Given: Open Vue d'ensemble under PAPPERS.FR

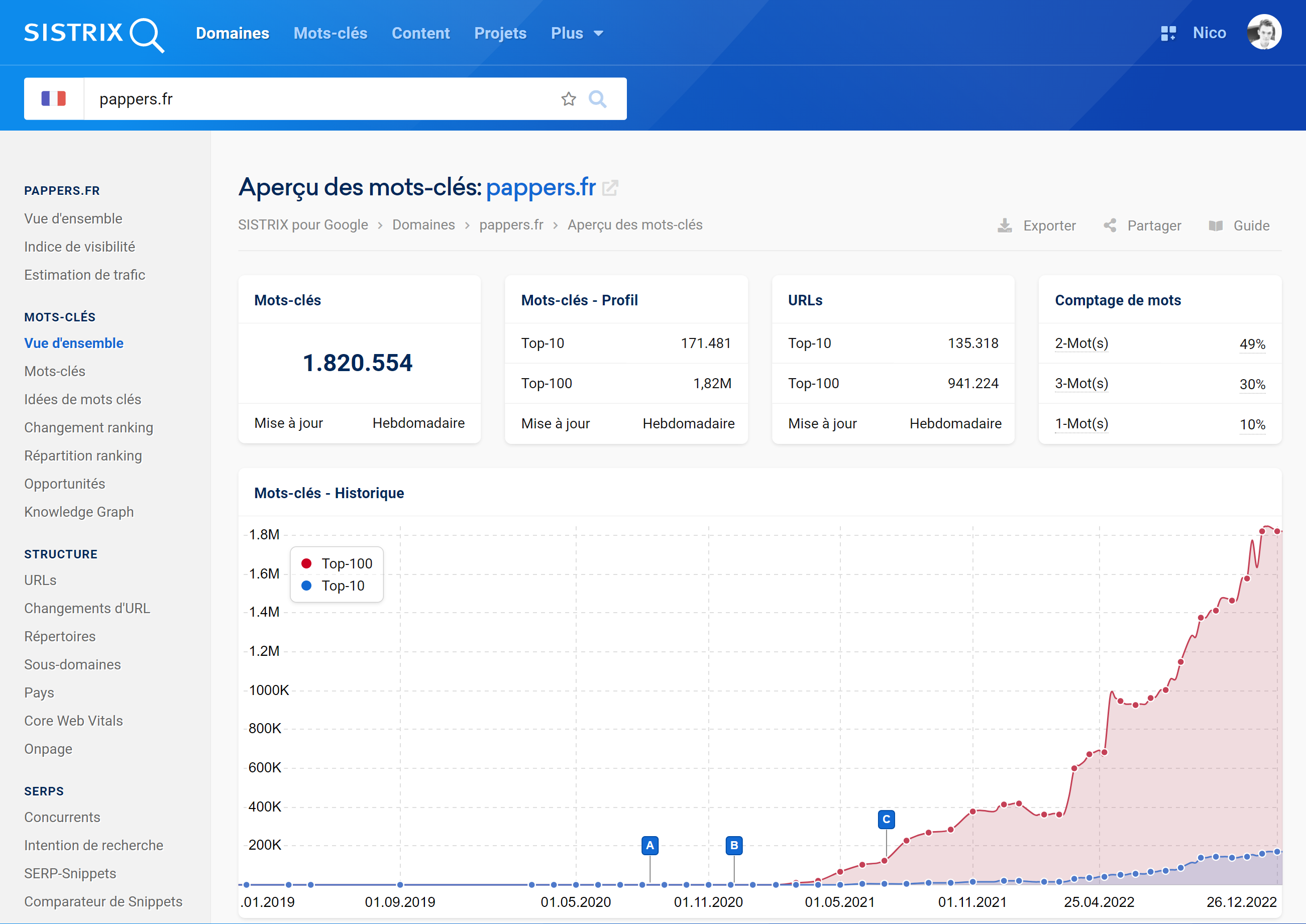Looking at the screenshot, I should (x=73, y=218).
